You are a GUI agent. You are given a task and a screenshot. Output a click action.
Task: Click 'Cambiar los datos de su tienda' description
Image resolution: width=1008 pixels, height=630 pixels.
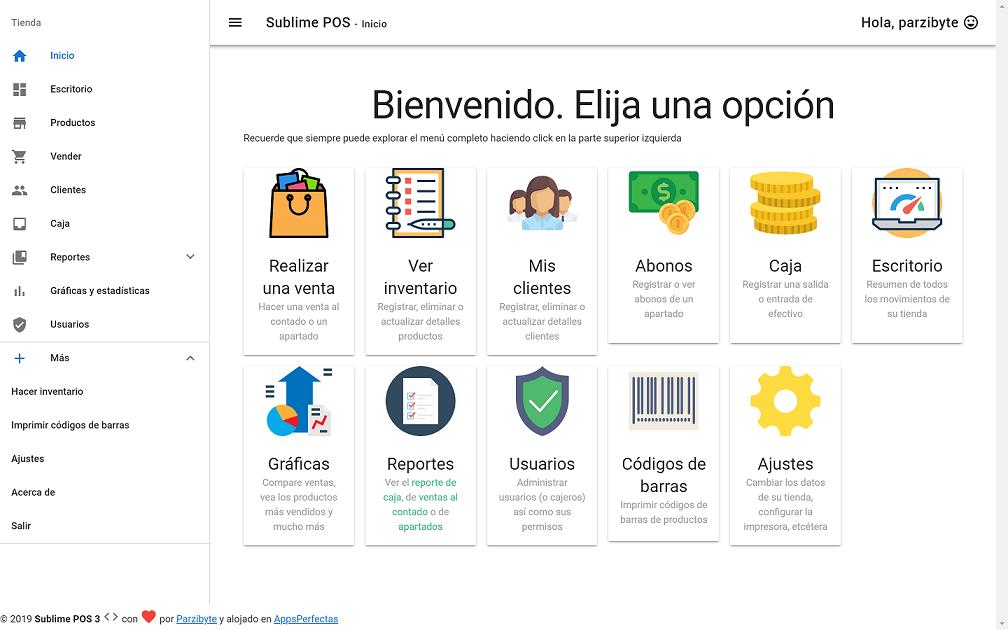[x=785, y=505]
